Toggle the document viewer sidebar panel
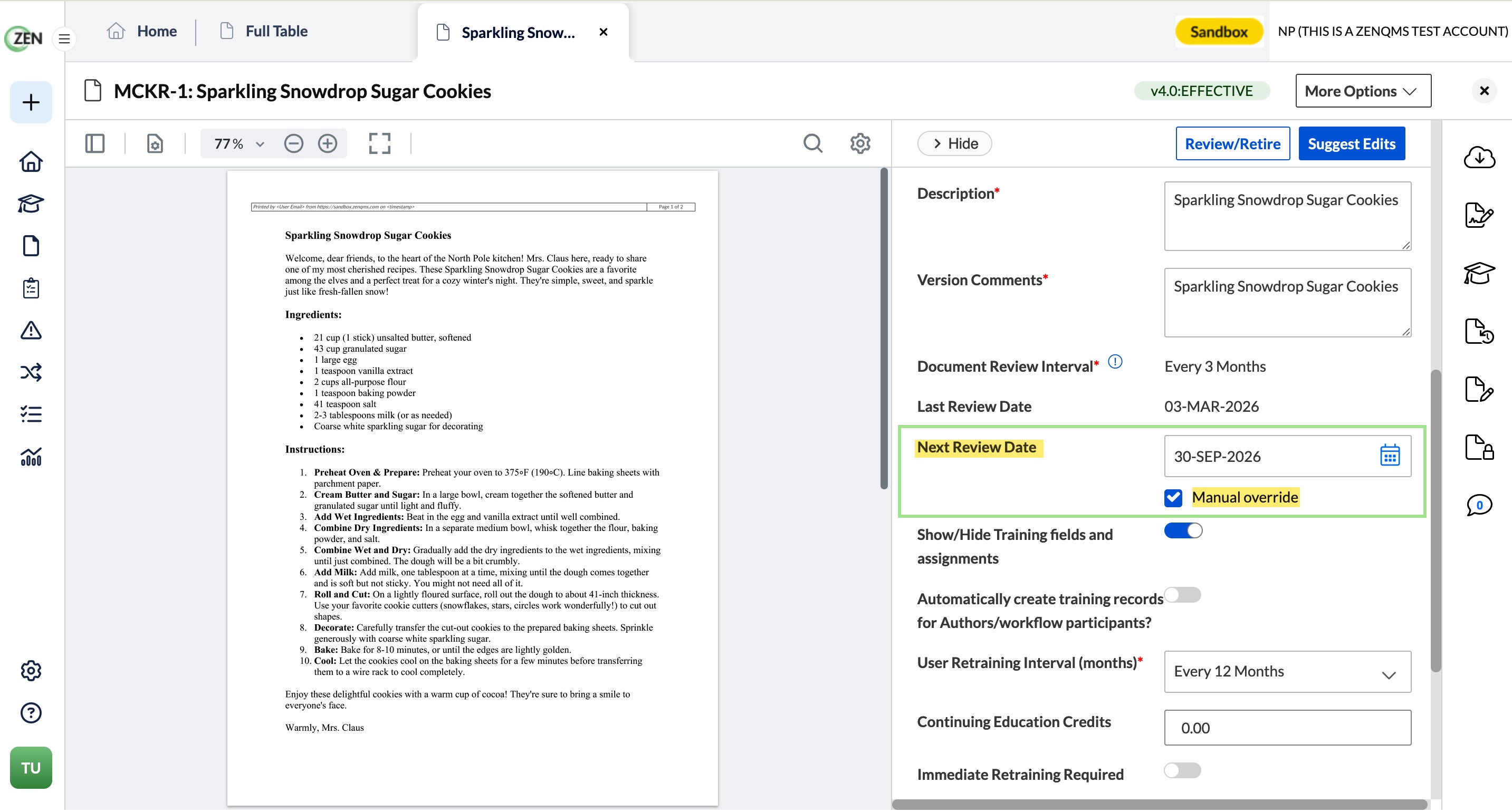Viewport: 1512px width, 812px height. 95,143
